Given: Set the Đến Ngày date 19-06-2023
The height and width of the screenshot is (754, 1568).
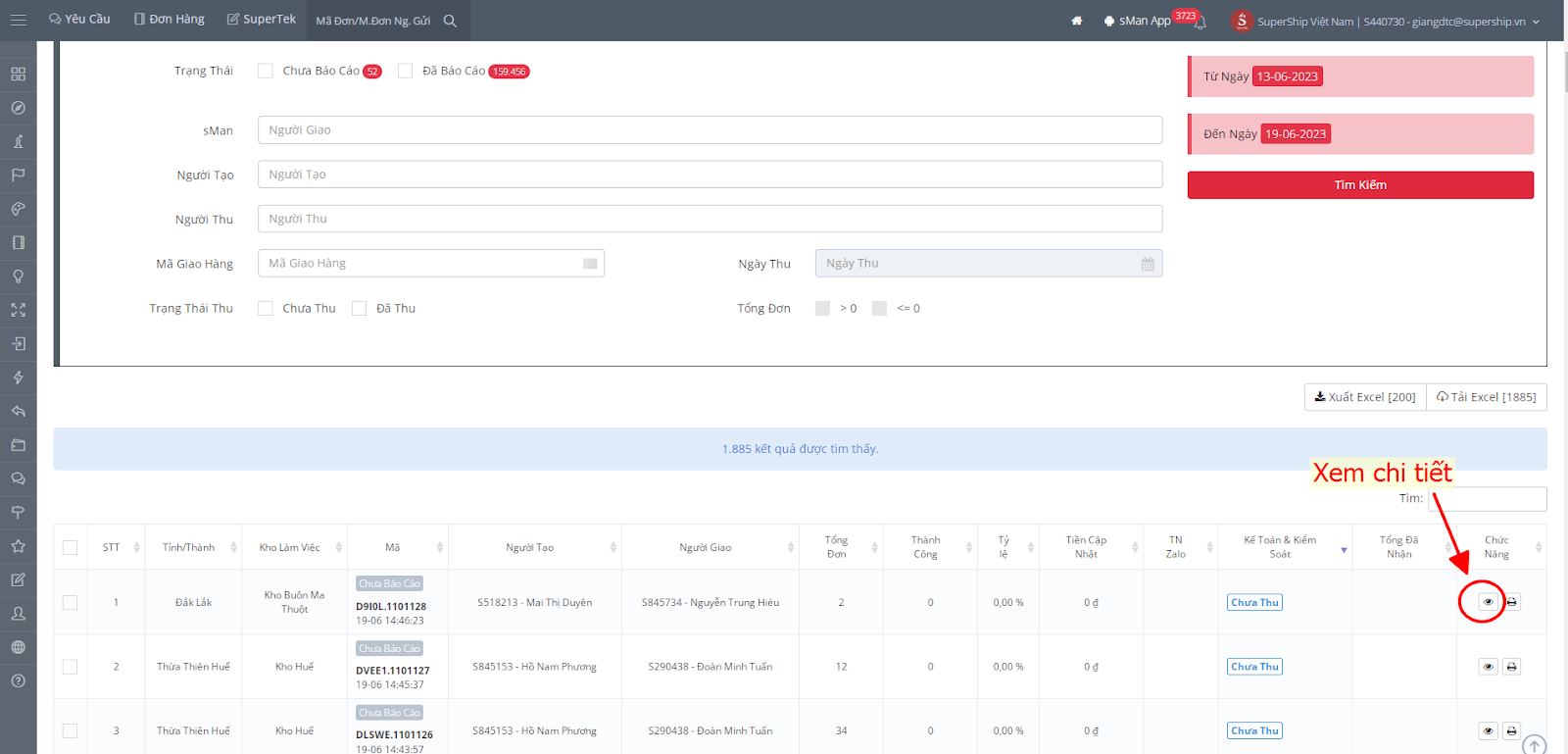Looking at the screenshot, I should (1296, 133).
